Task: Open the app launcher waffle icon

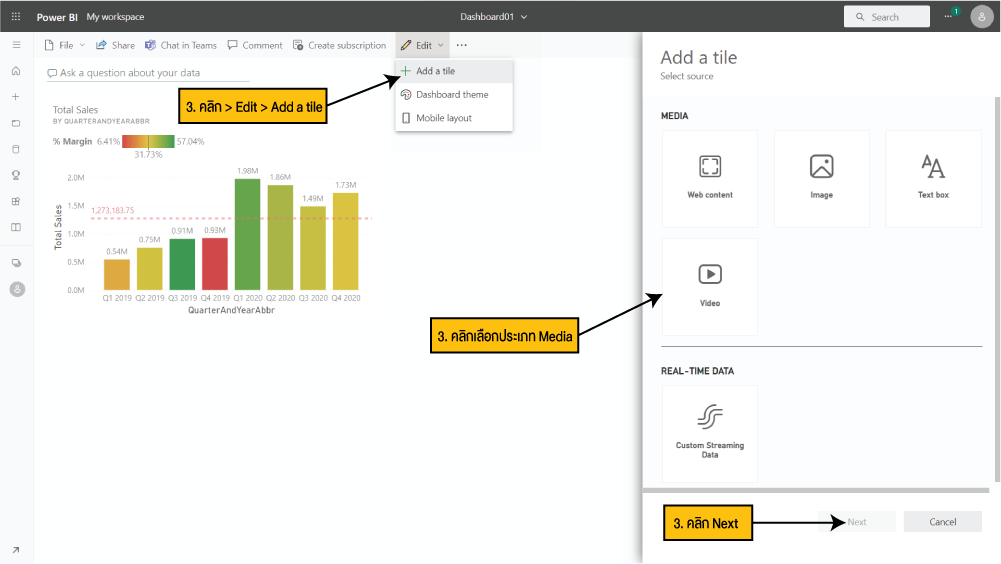Action: (16, 17)
